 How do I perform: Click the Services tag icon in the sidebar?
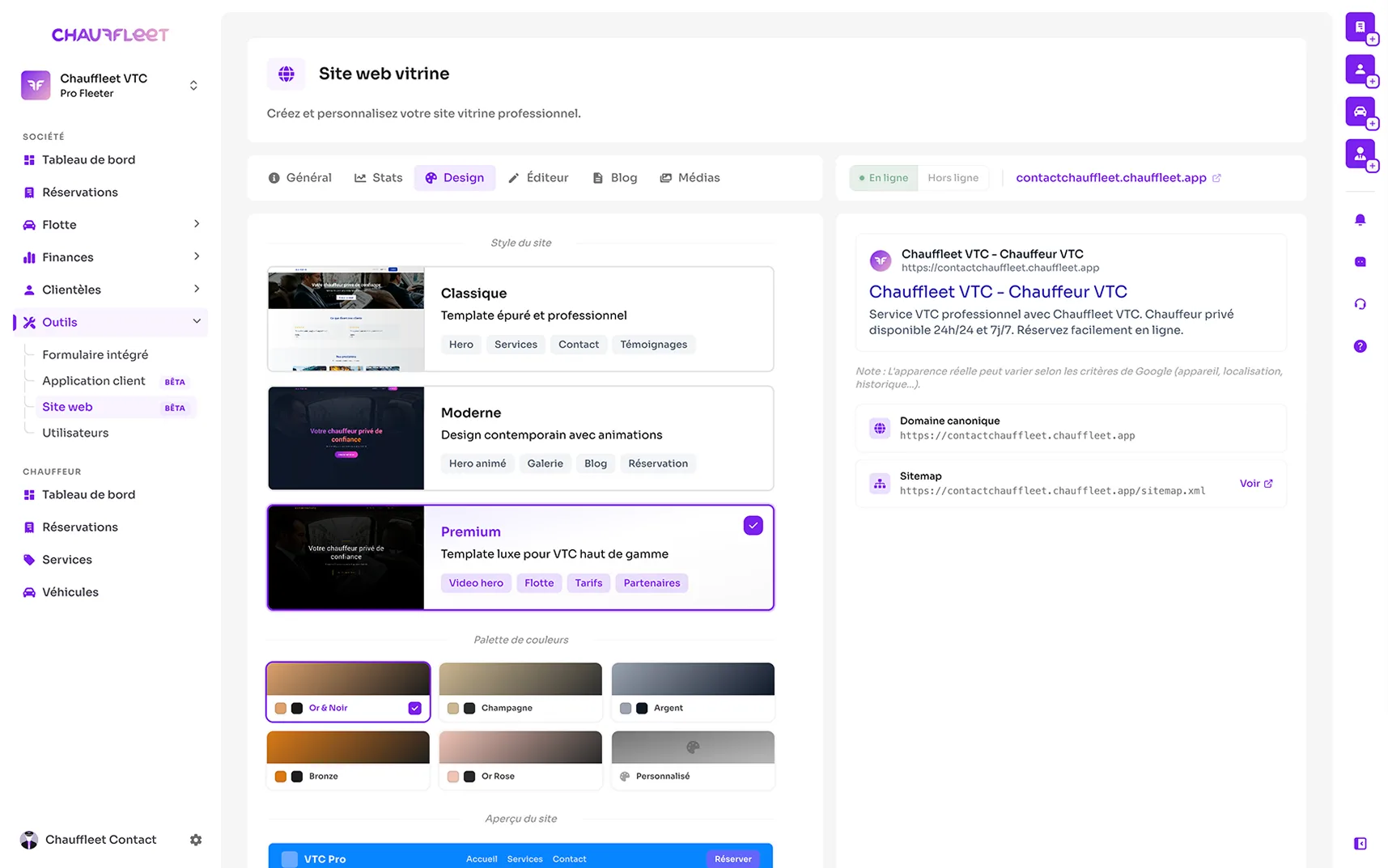coord(29,560)
